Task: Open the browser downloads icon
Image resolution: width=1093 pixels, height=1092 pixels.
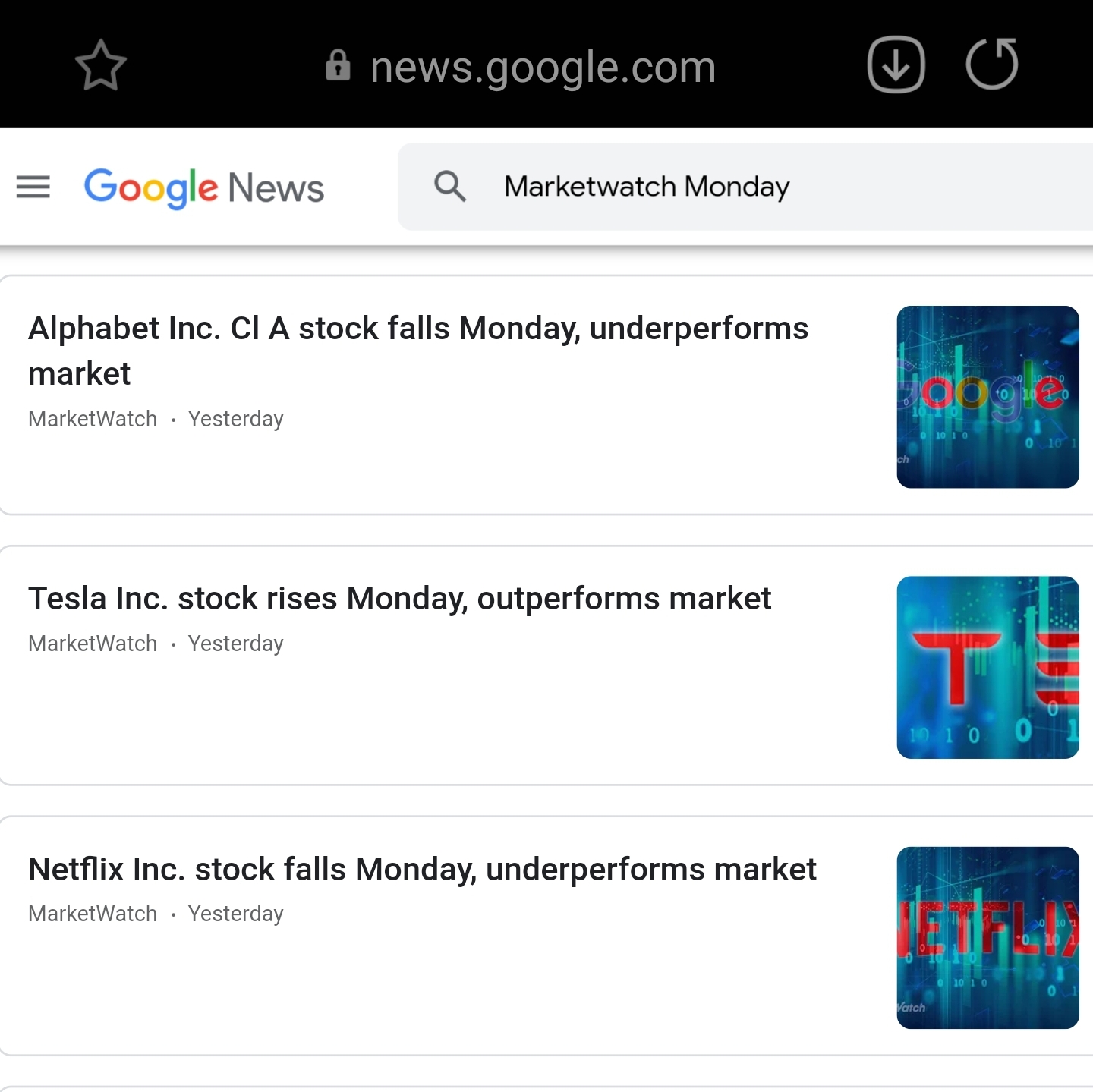Action: click(896, 65)
